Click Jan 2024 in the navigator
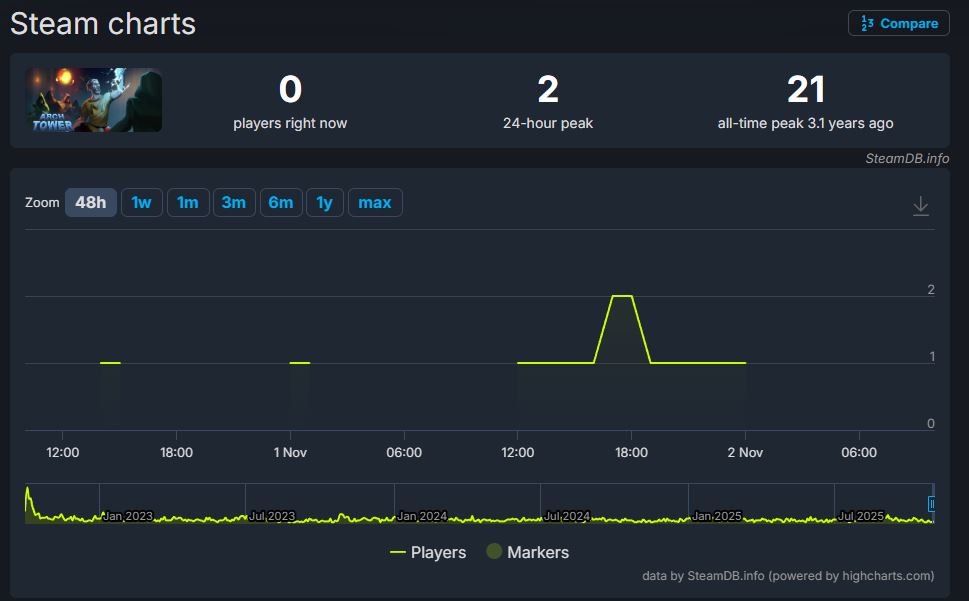 pos(422,516)
